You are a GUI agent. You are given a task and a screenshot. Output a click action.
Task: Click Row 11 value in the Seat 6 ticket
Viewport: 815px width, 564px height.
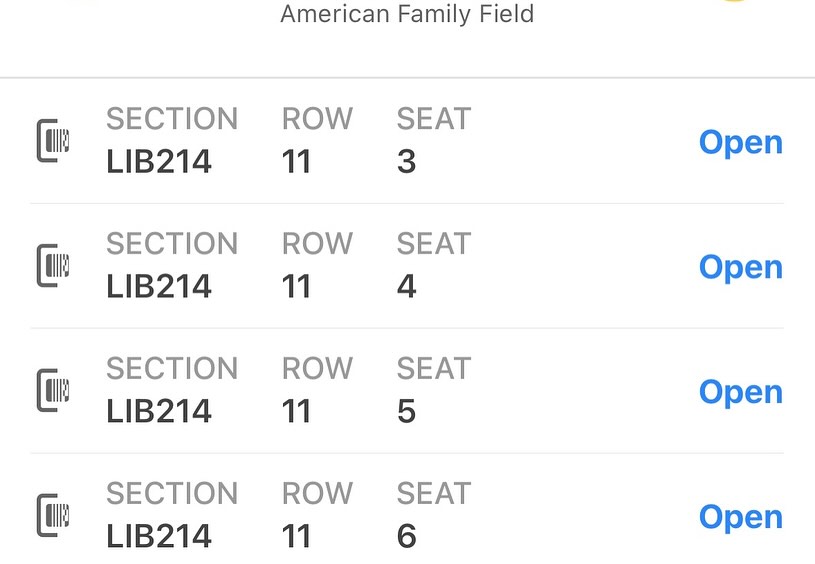[297, 536]
